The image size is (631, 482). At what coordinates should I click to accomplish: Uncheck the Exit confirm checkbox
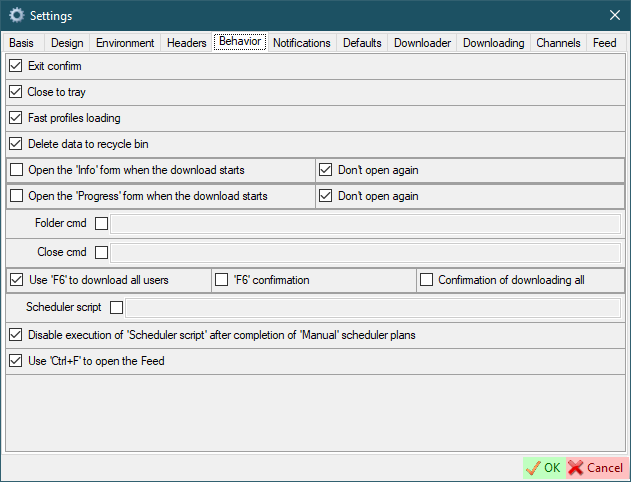[x=15, y=66]
